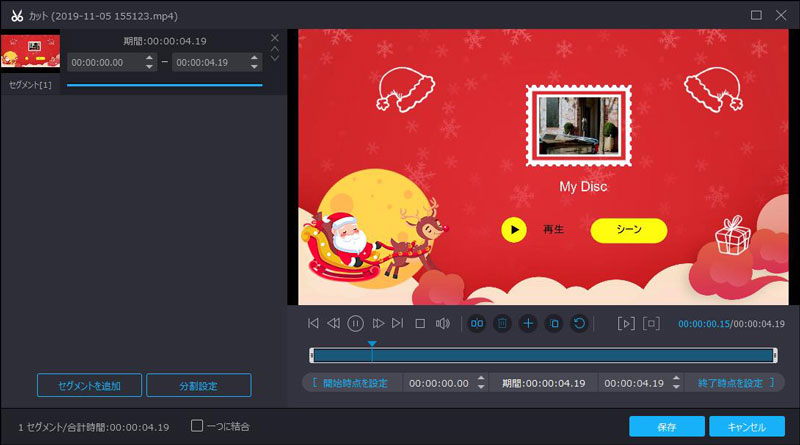Click the blue playhead marker on timeline

[372, 344]
